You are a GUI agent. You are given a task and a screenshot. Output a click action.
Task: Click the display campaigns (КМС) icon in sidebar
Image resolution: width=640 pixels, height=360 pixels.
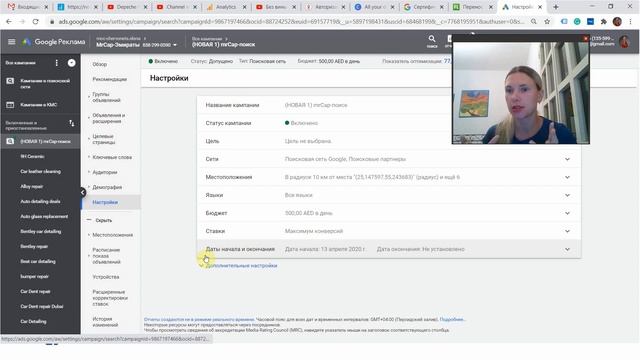coord(10,105)
